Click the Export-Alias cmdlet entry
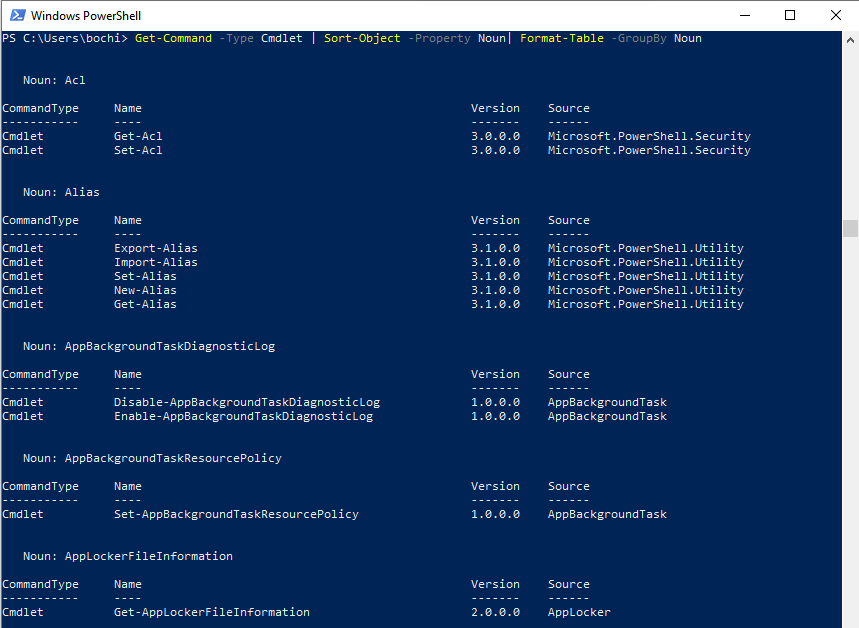The height and width of the screenshot is (628, 859). tap(156, 248)
